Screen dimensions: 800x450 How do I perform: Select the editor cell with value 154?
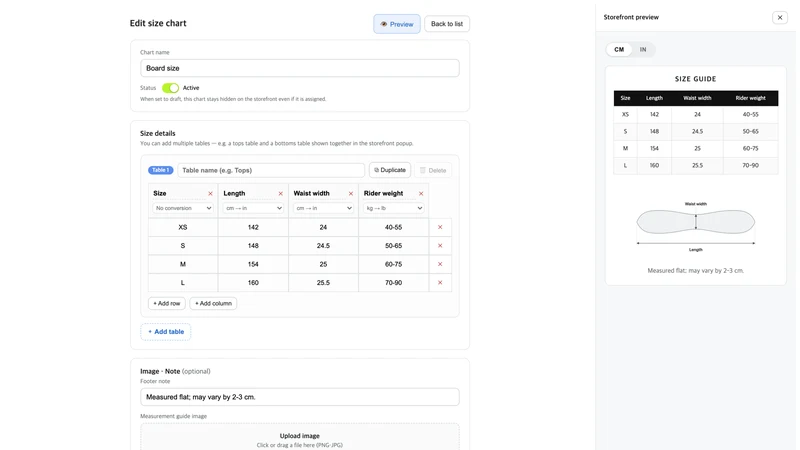pyautogui.click(x=253, y=264)
